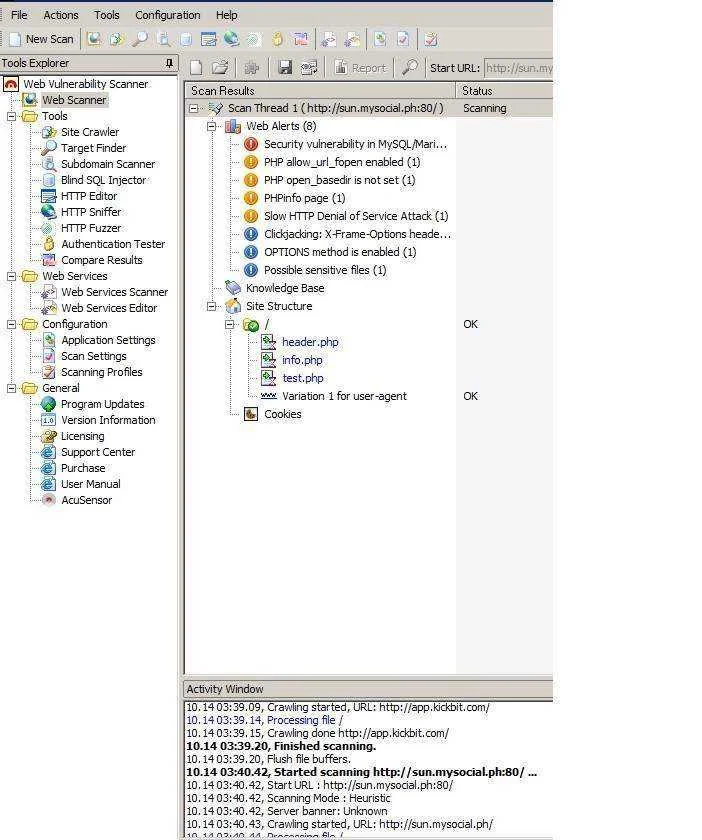Viewport: 702px width, 840px height.
Task: Select PHPinfo page (1) alert
Action: (304, 198)
